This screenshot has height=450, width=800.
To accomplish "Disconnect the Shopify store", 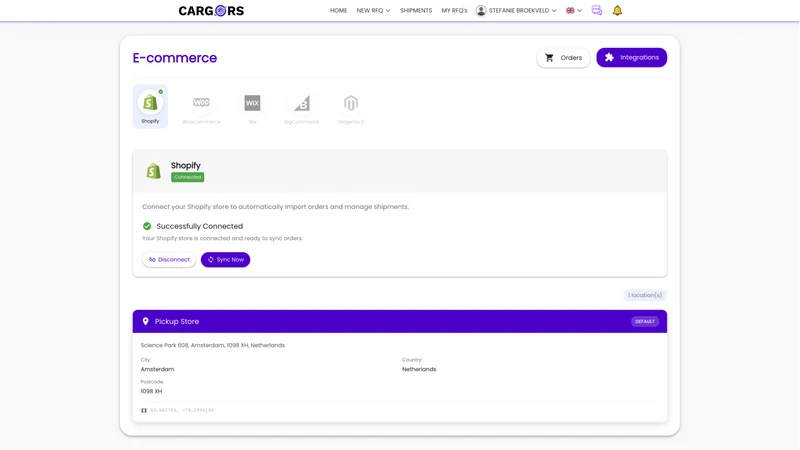I will click(169, 260).
